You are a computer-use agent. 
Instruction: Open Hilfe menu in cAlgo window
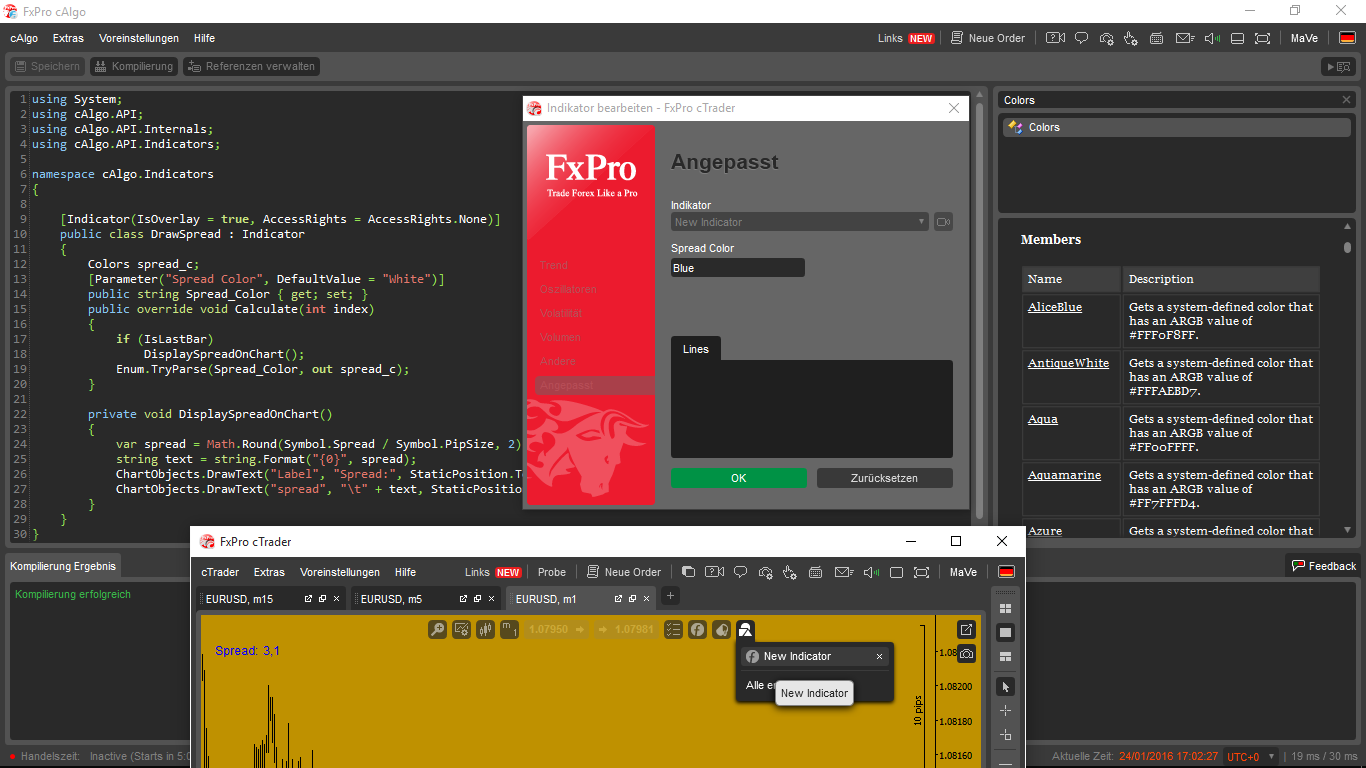(x=204, y=38)
